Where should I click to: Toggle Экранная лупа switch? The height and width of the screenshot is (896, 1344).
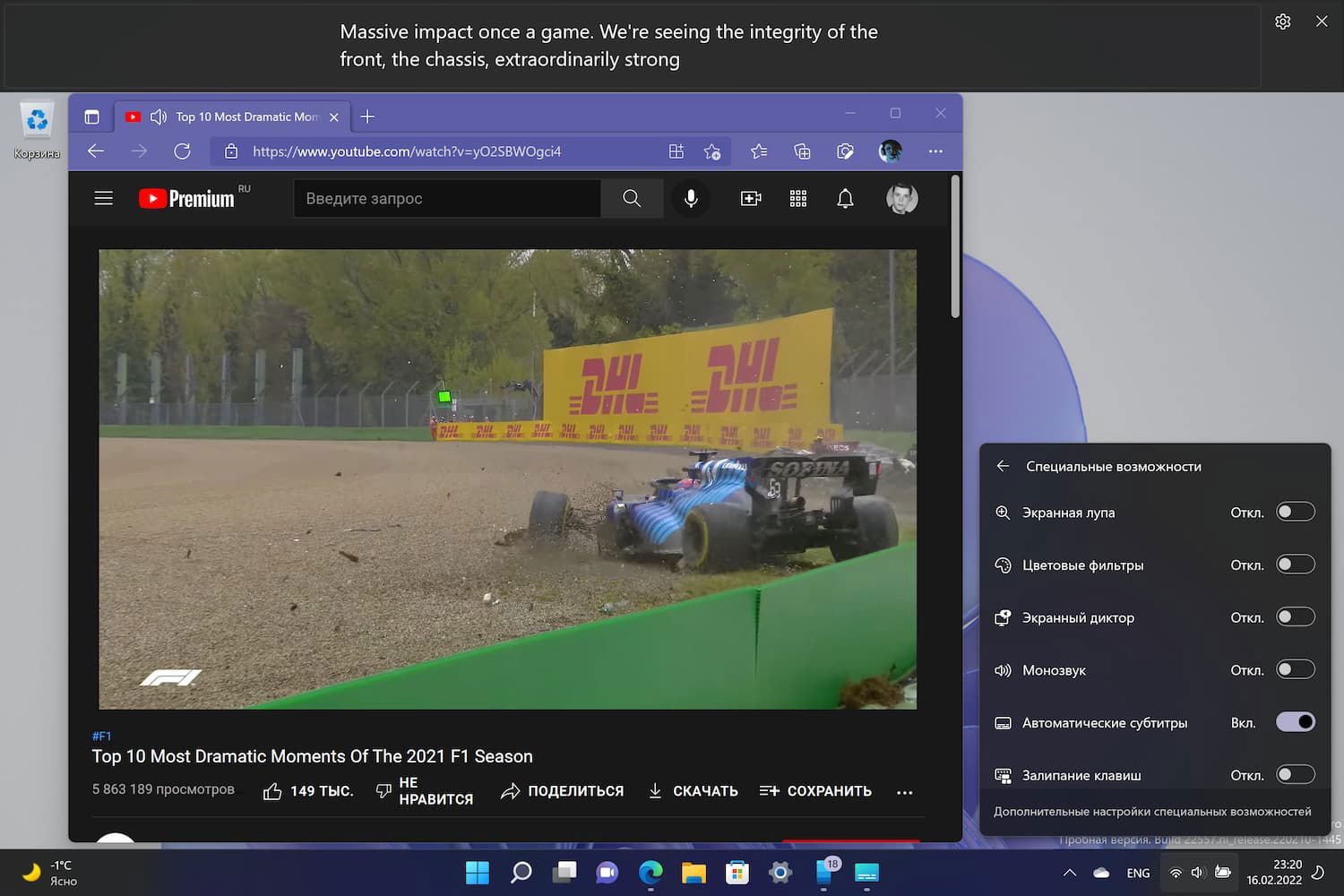pos(1296,512)
